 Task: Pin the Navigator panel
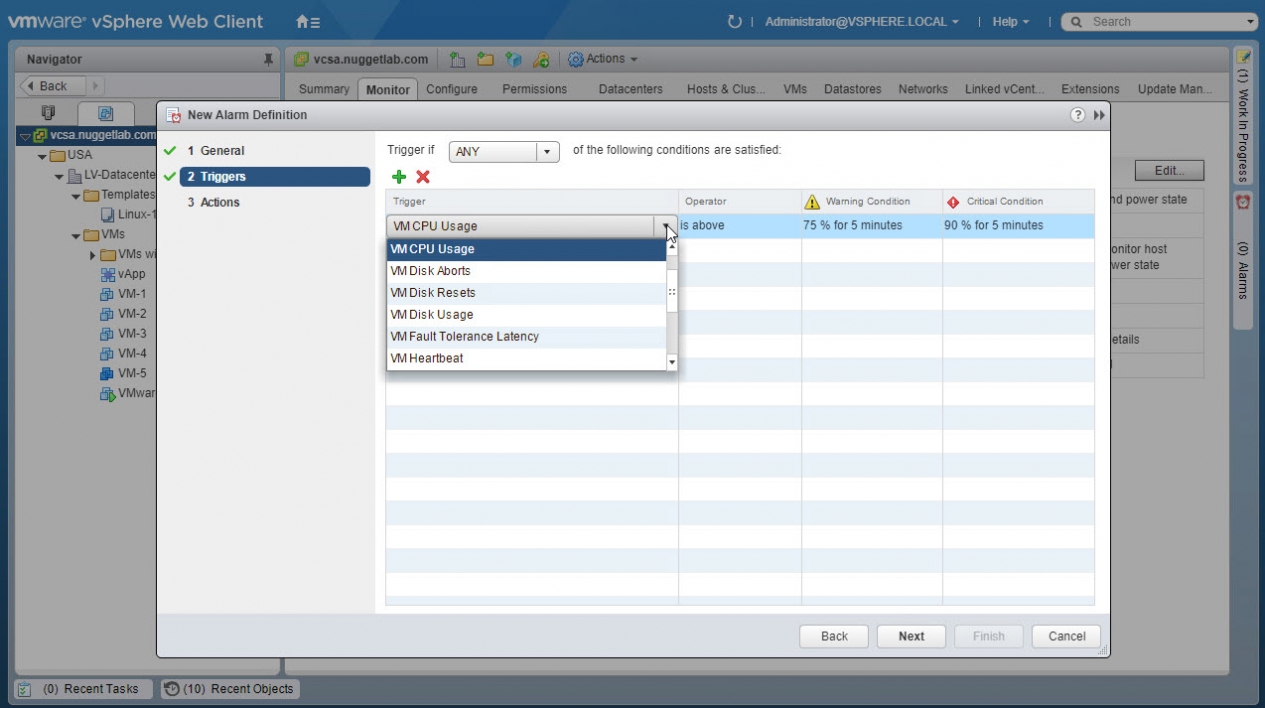(268, 60)
